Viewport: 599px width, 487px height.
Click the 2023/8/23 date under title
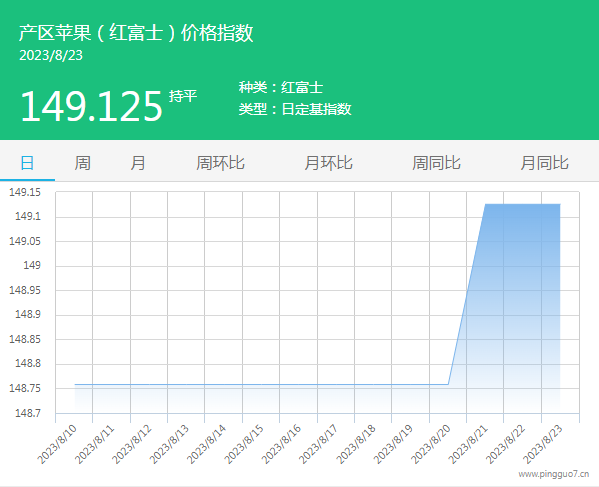click(51, 55)
